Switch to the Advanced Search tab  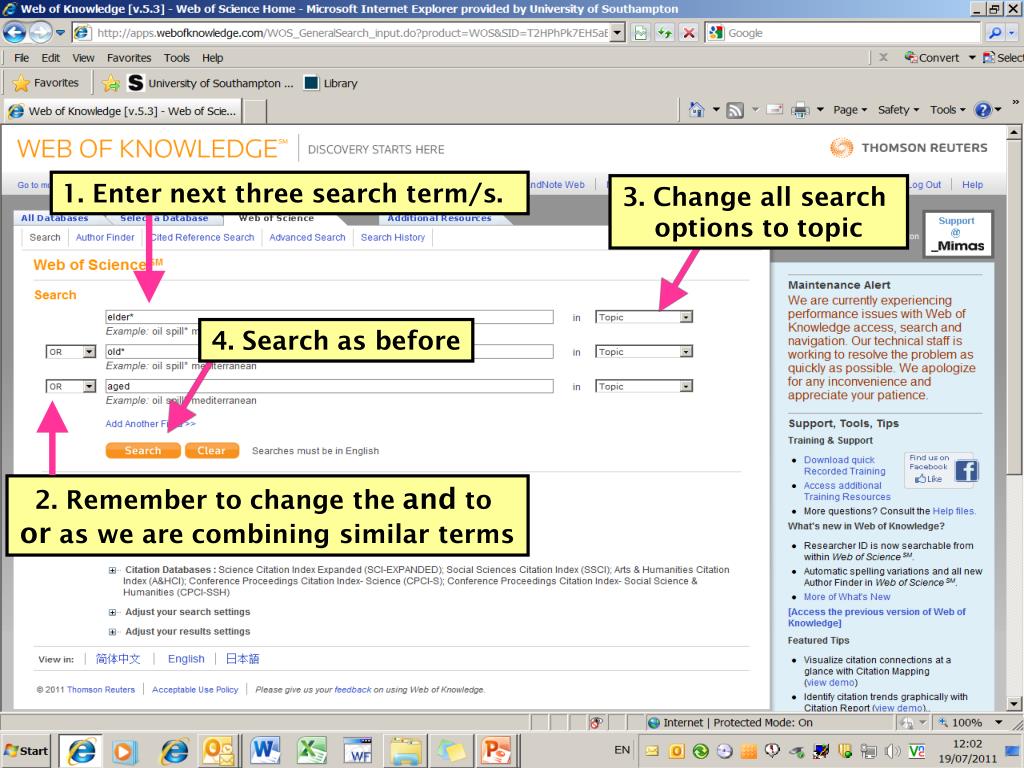307,238
